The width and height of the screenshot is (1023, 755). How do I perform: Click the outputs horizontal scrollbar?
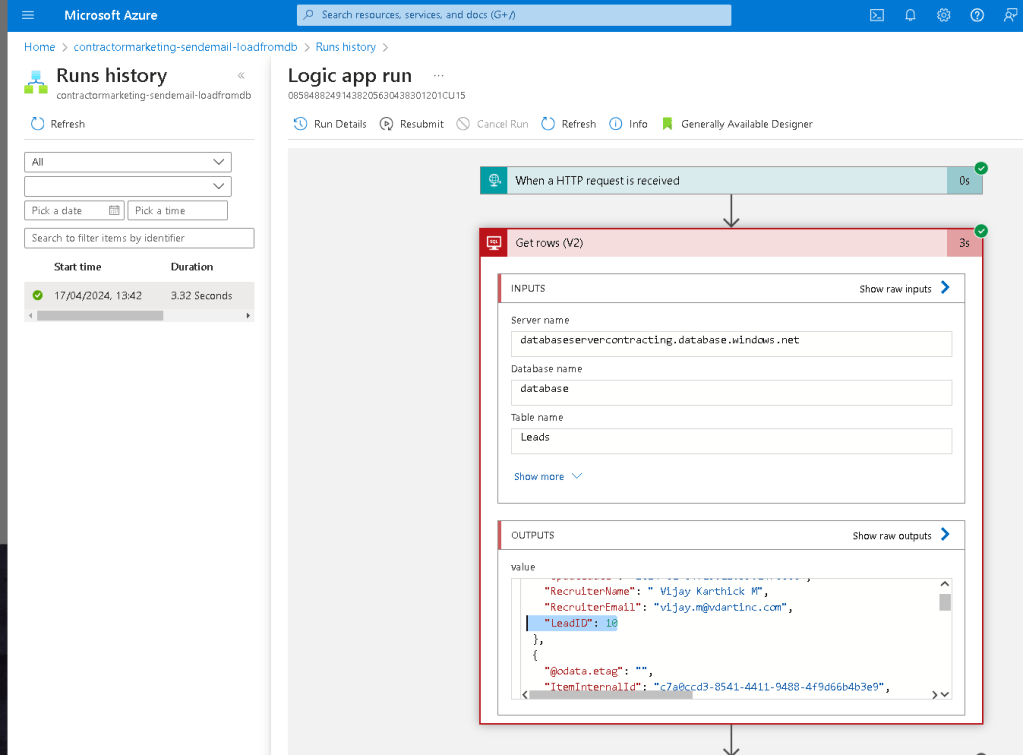tap(611, 695)
